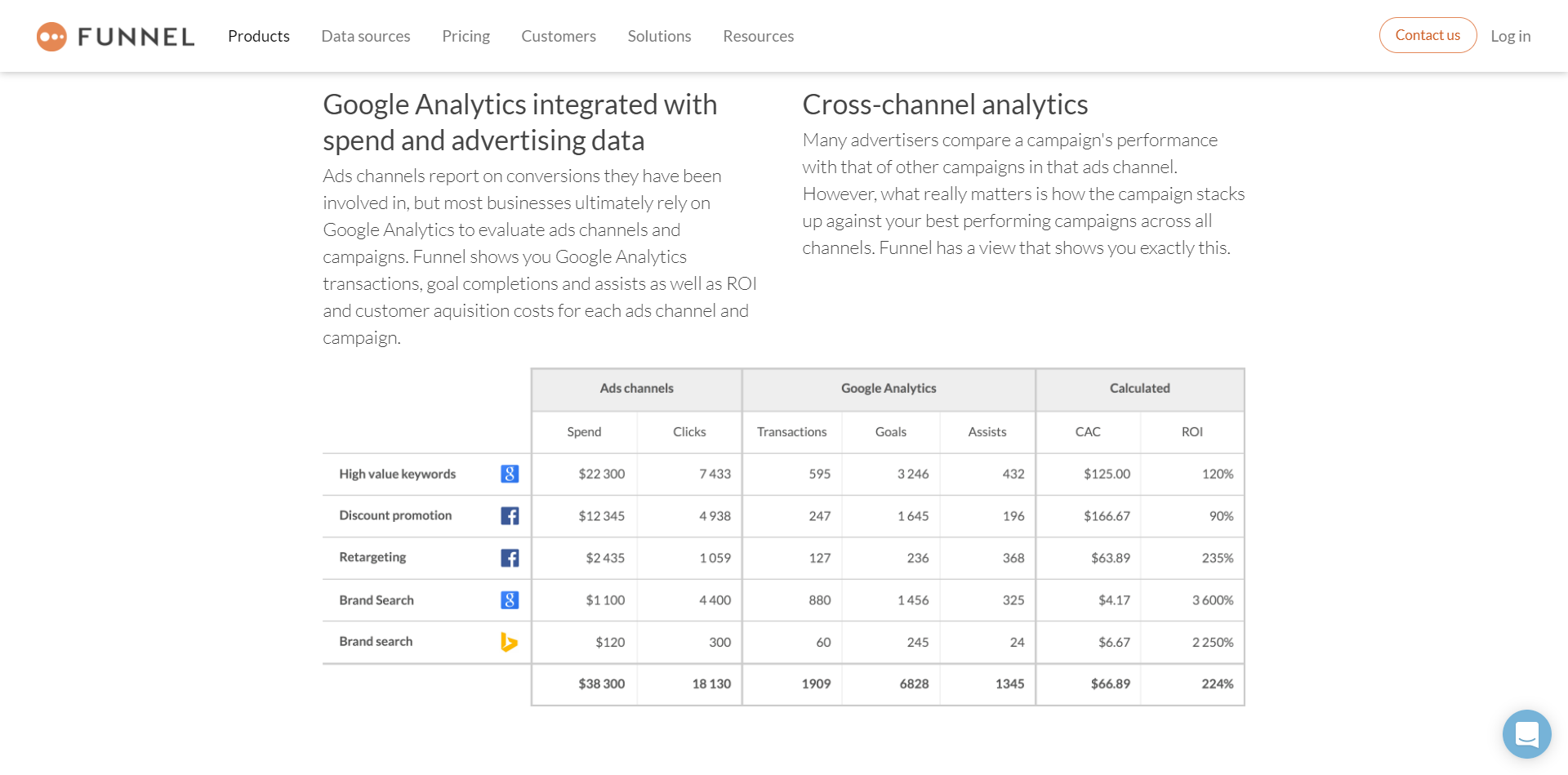Click Facebook icon beside Retargeting row
The width and height of the screenshot is (1568, 775).
(x=510, y=558)
